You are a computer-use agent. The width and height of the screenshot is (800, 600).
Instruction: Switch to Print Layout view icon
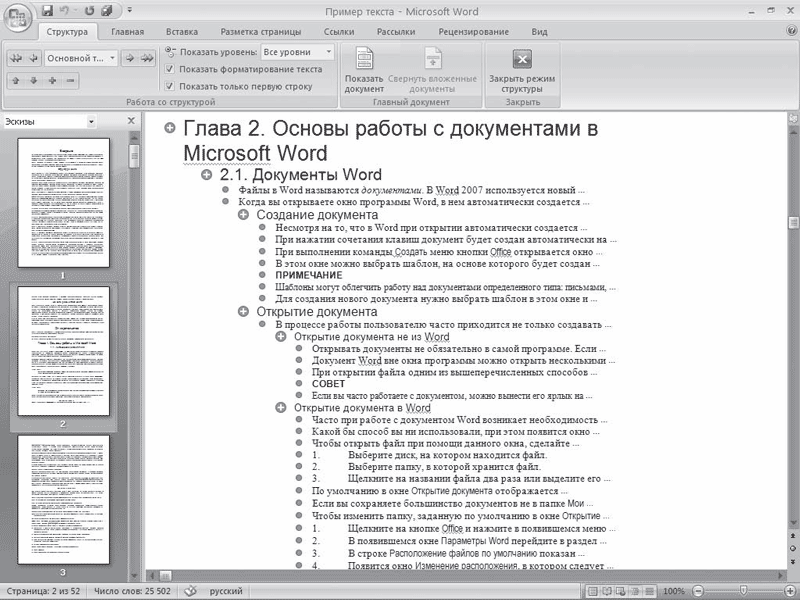tap(592, 591)
